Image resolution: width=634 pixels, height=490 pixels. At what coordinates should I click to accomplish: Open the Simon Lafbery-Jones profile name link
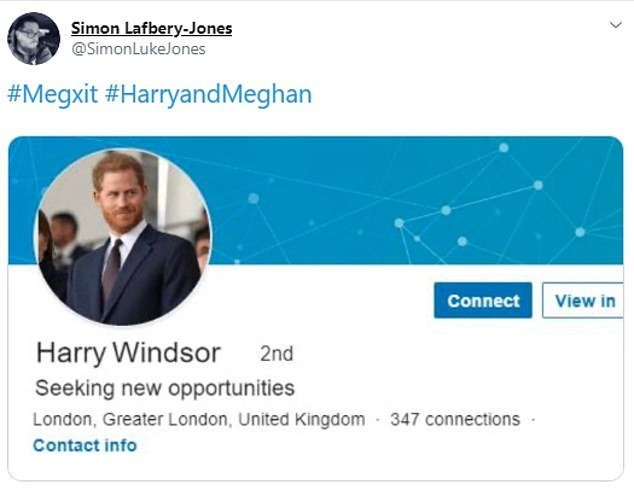tap(151, 28)
